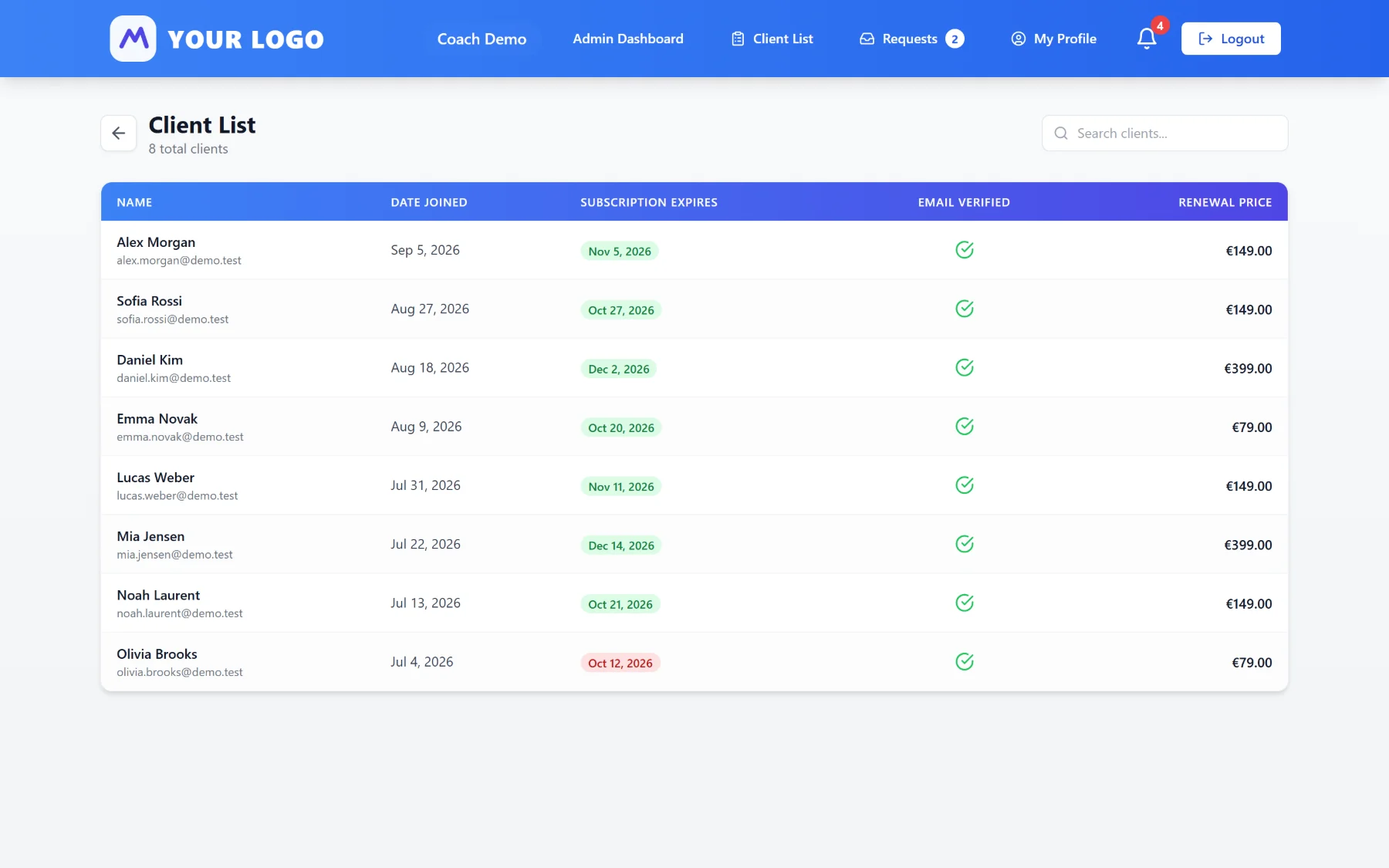
Task: Click the Dec 2, 2026 expiry badge
Action: click(x=619, y=369)
